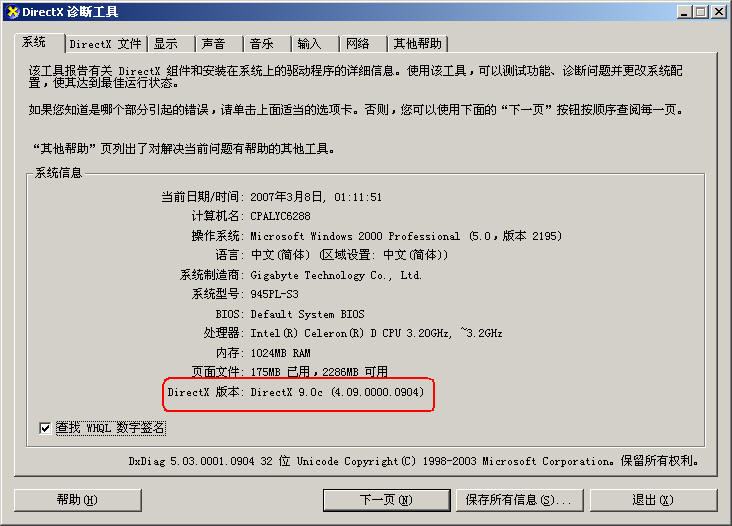Screen dimensions: 732x526
Task: Close the window with the X icon
Action: pyautogui.click(x=718, y=12)
